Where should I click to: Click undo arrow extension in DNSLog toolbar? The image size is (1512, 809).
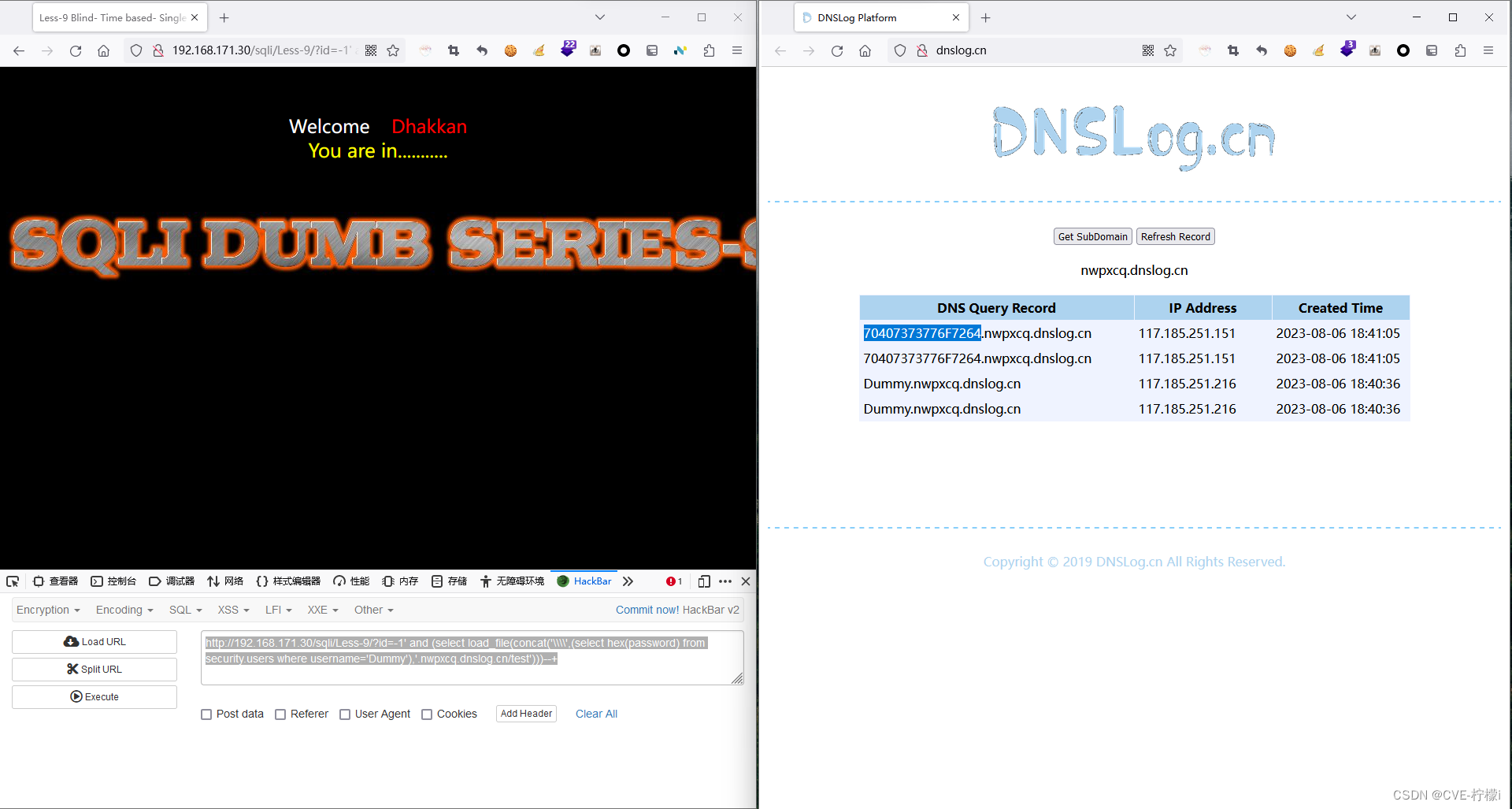pos(1262,50)
